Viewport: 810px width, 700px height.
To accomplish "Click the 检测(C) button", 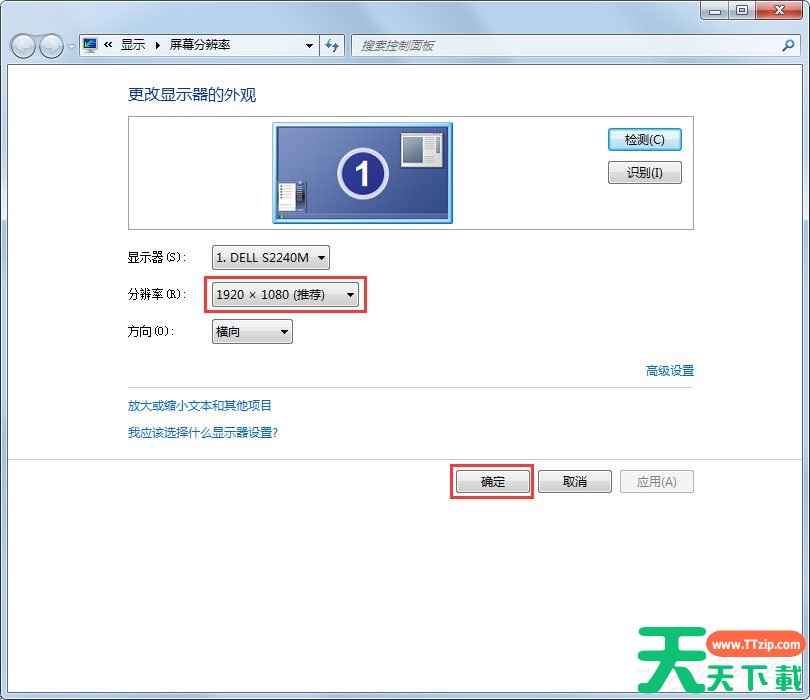I will [x=645, y=139].
